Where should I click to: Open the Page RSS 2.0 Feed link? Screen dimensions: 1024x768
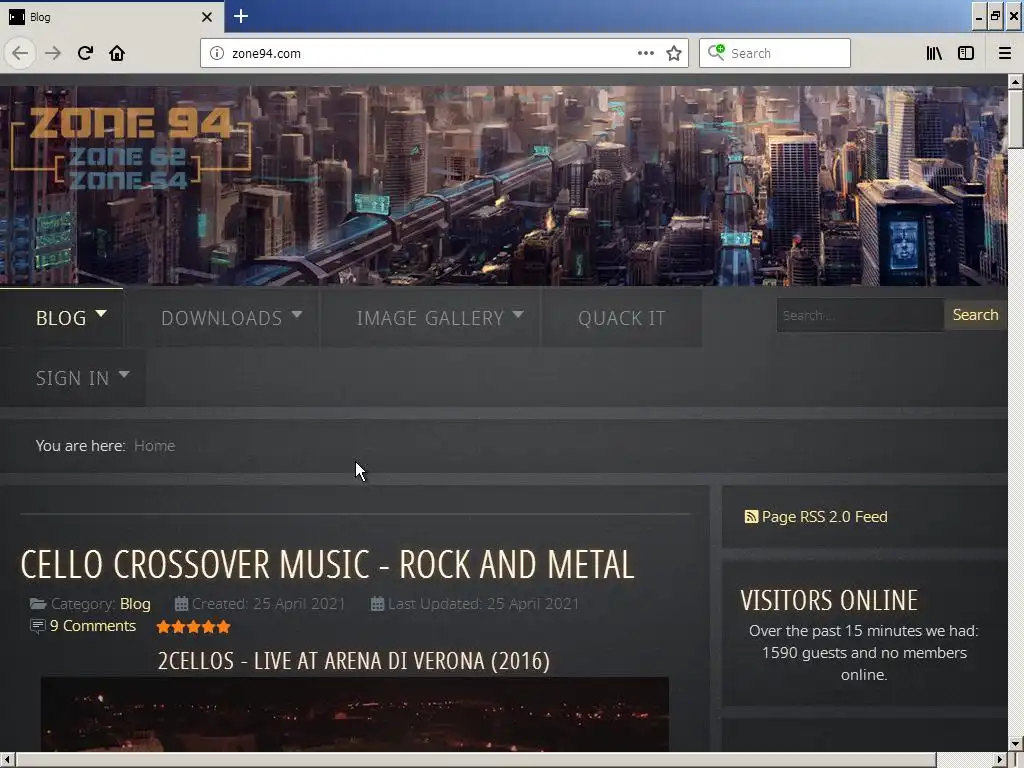824,517
